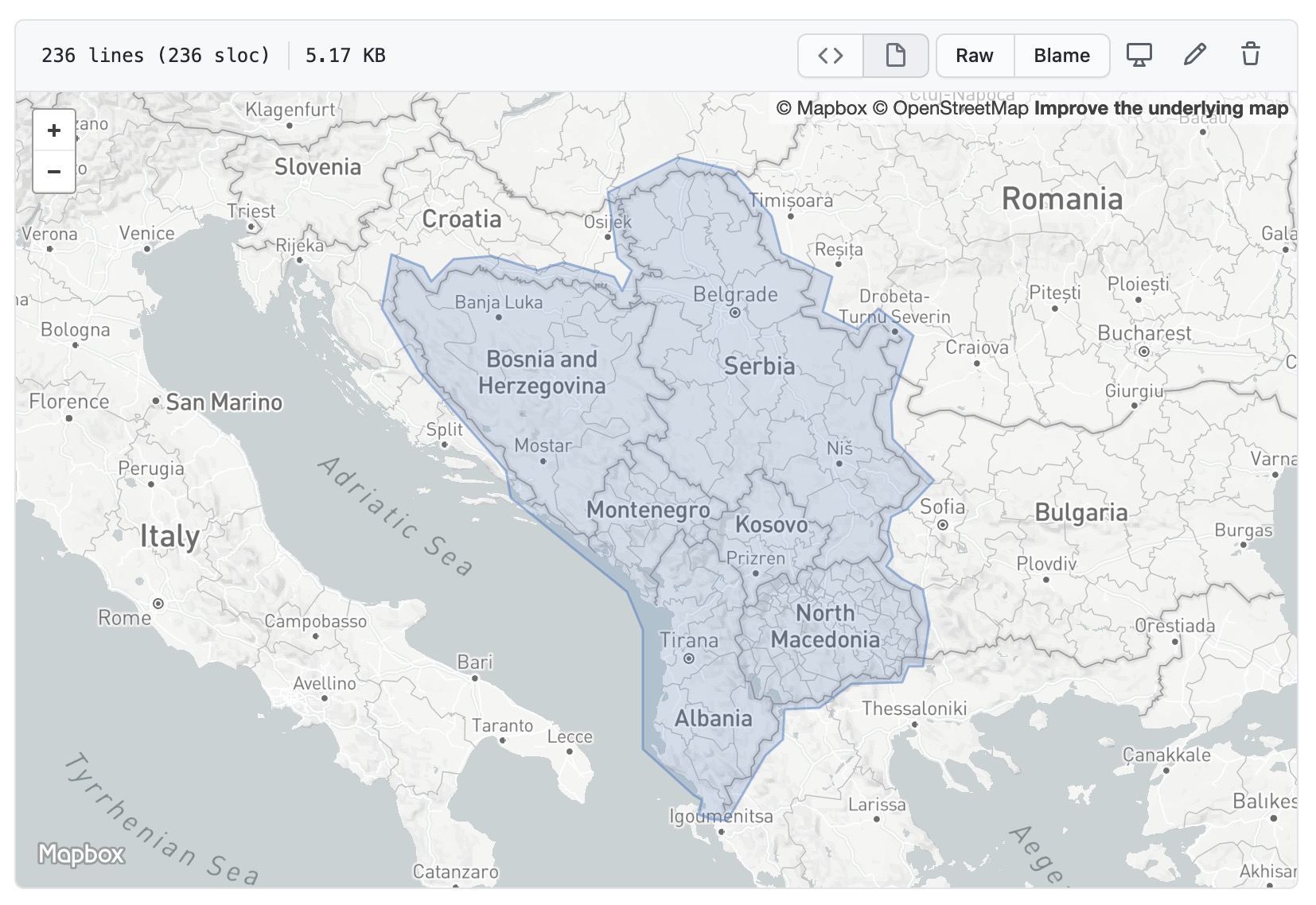The image size is (1316, 905).
Task: Click the '236 lines (236 sloc)' file stats
Action: 156,56
